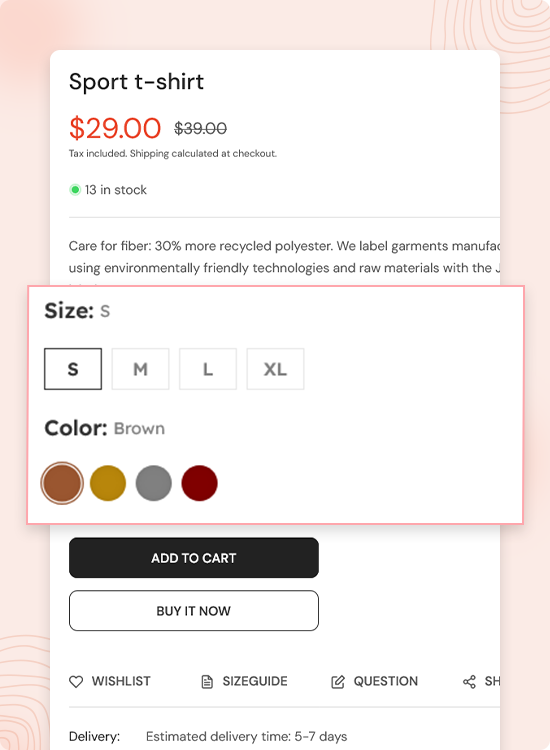The width and height of the screenshot is (550, 750).
Task: Click the heart icon beside Wishlist
Action: pyautogui.click(x=76, y=682)
